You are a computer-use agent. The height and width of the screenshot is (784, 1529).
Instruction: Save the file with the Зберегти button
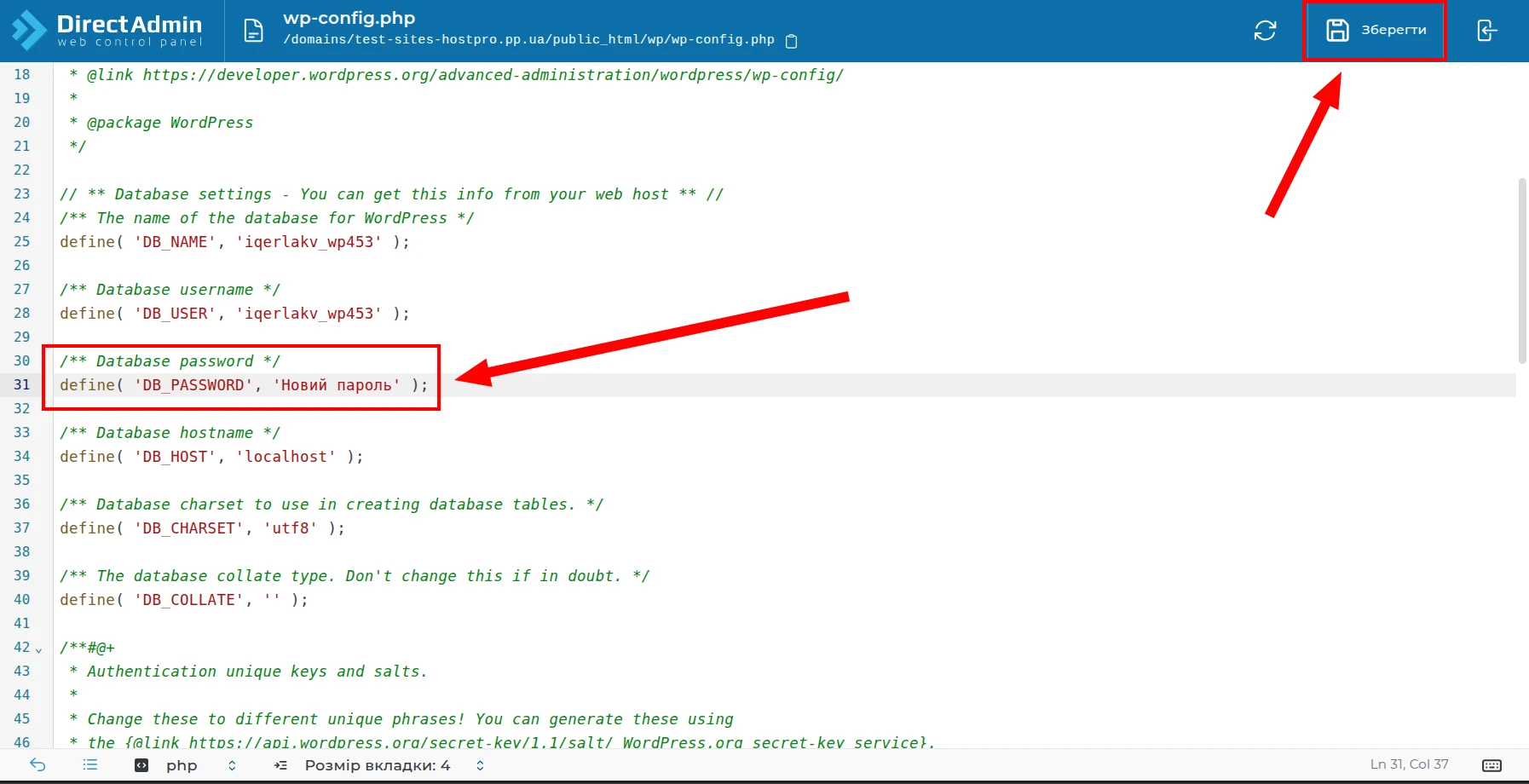1375,31
